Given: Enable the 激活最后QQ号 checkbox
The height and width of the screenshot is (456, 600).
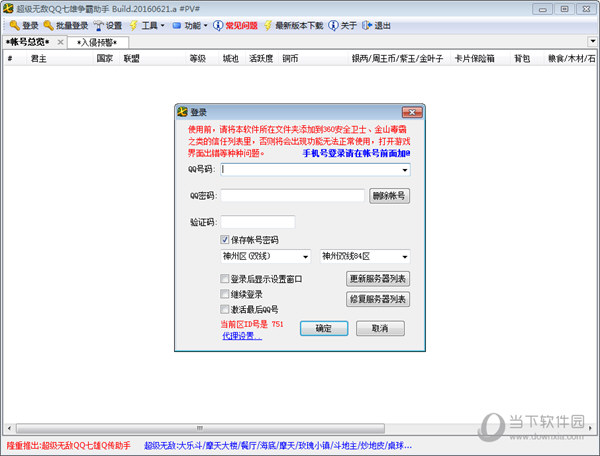Looking at the screenshot, I should 225,309.
